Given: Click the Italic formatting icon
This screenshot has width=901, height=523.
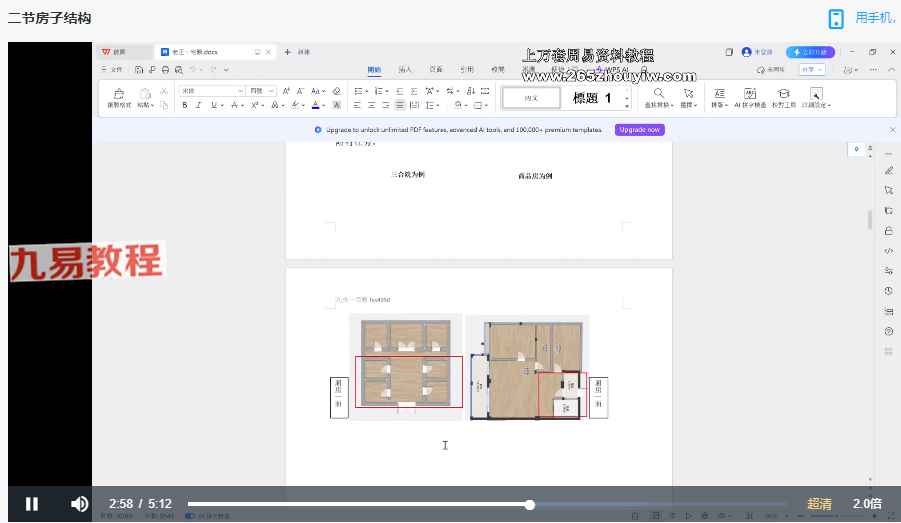Looking at the screenshot, I should click(x=199, y=105).
